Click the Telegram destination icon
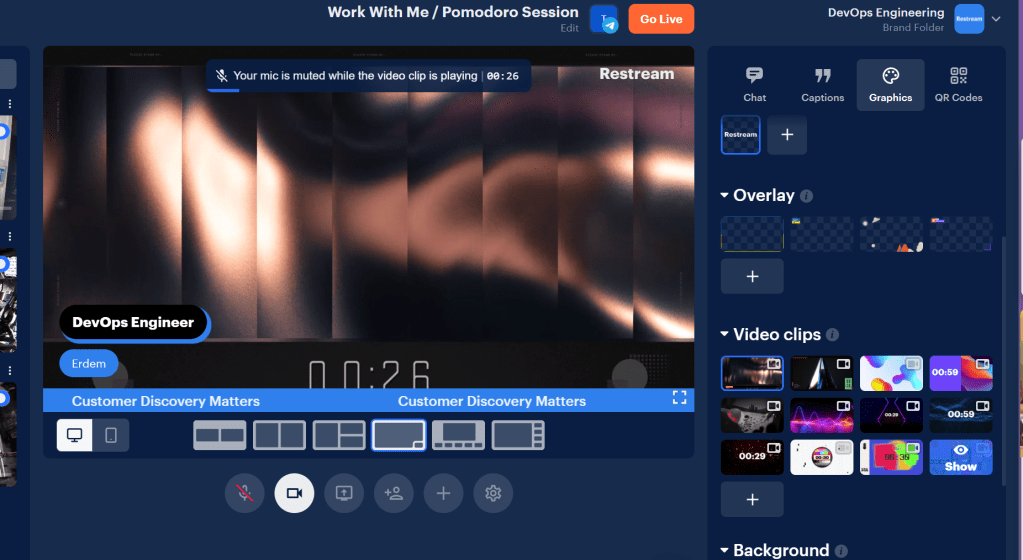 (604, 19)
